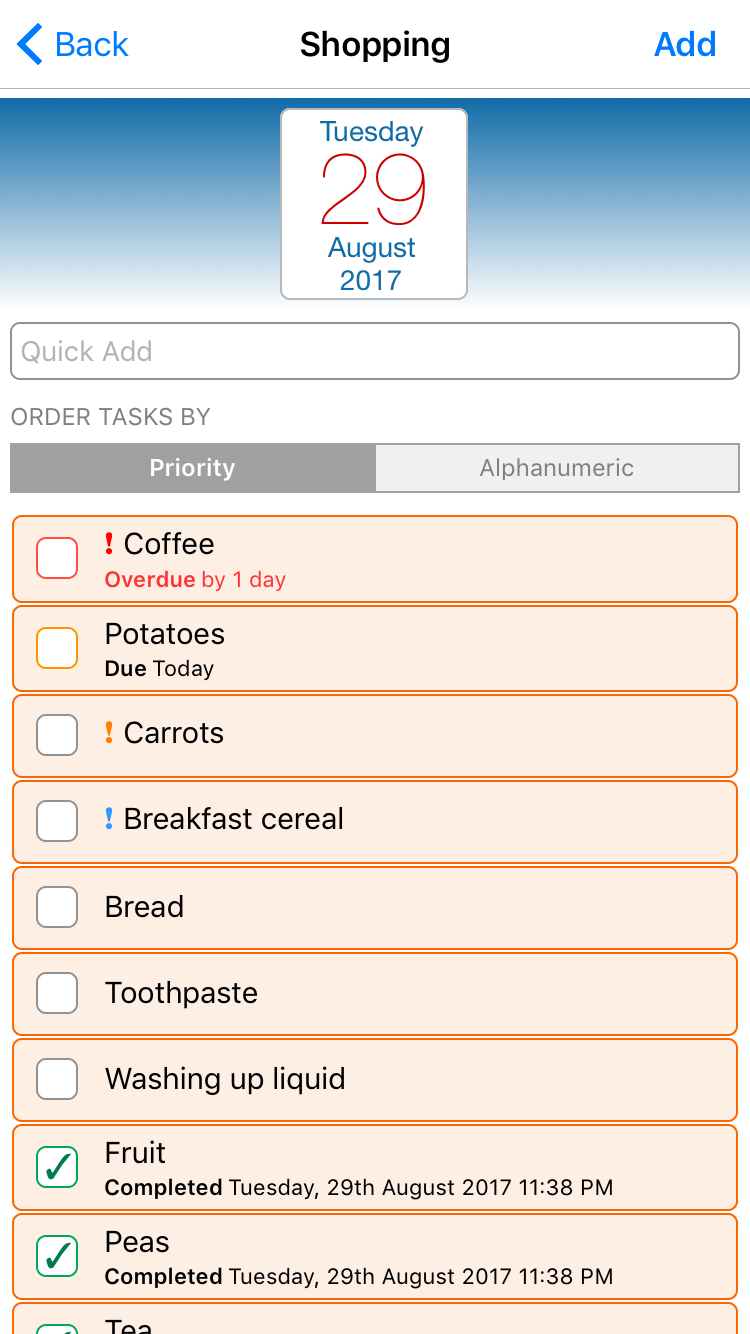This screenshot has width=750, height=1334.
Task: Select the Priority ordering tab
Action: [x=193, y=468]
